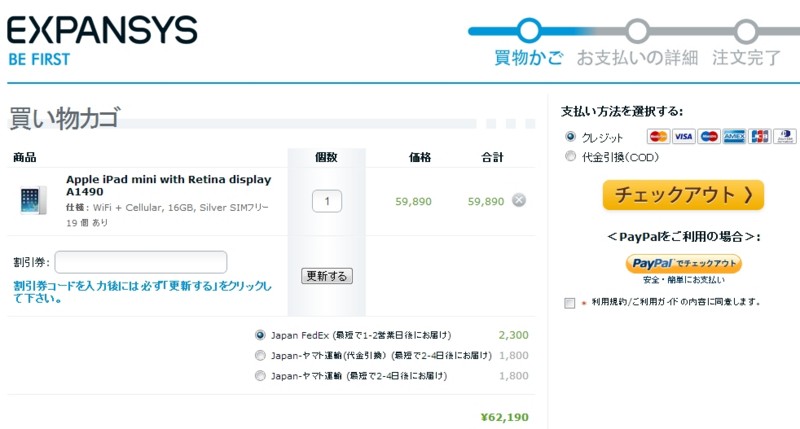800x429 pixels.
Task: Click the quantity input field
Action: click(327, 201)
